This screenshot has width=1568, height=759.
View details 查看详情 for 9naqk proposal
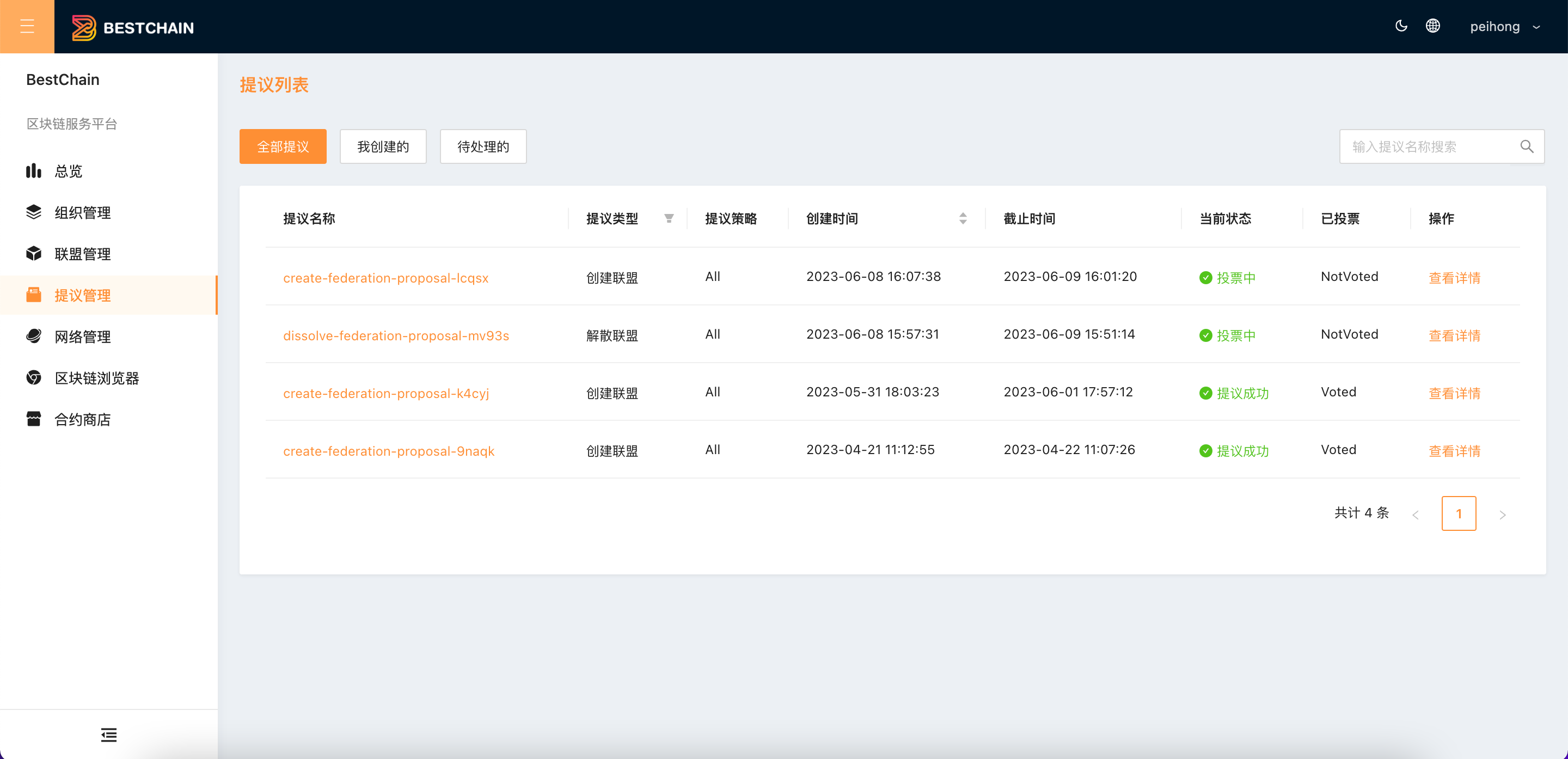click(1454, 451)
